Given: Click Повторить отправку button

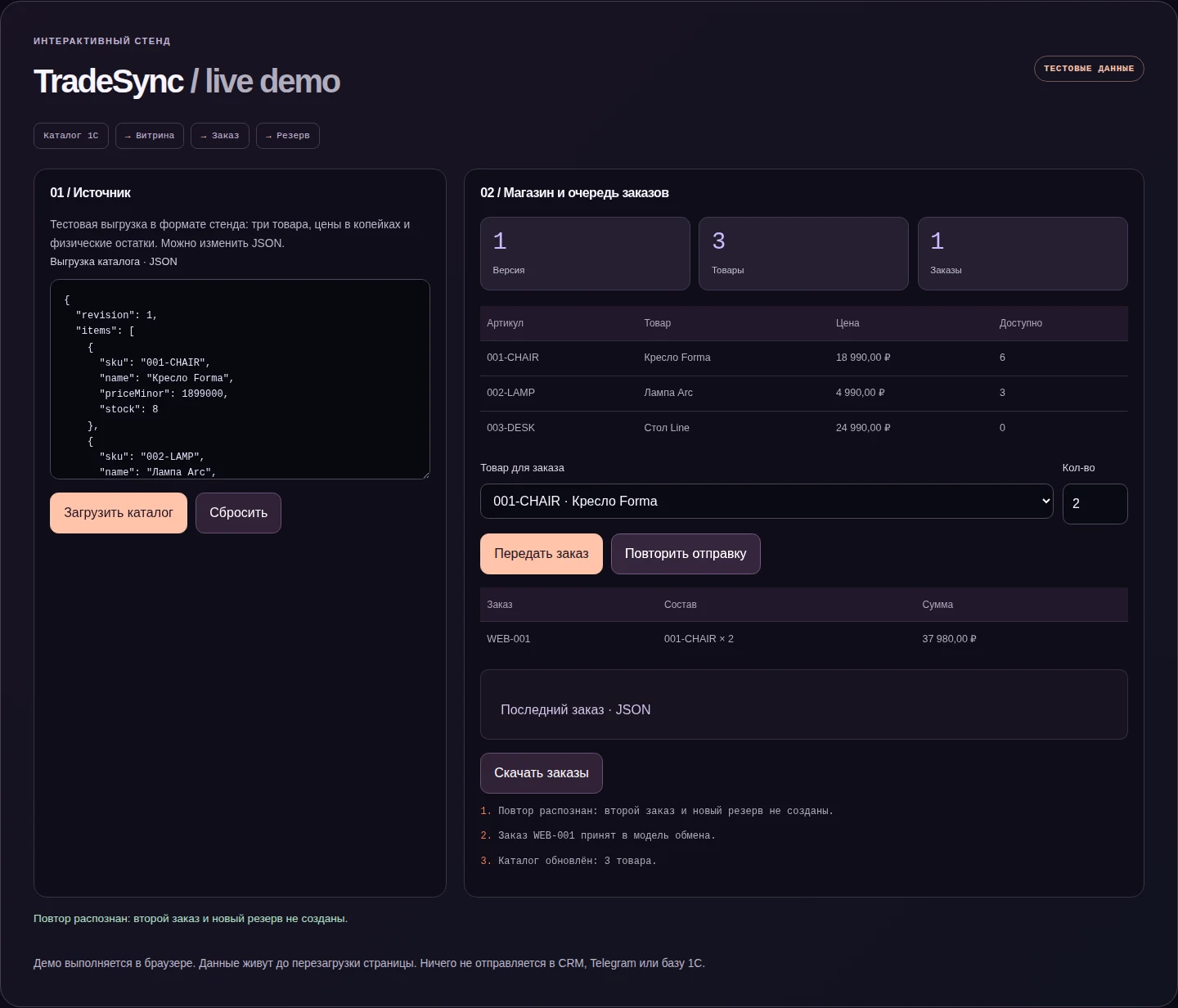Looking at the screenshot, I should [686, 554].
